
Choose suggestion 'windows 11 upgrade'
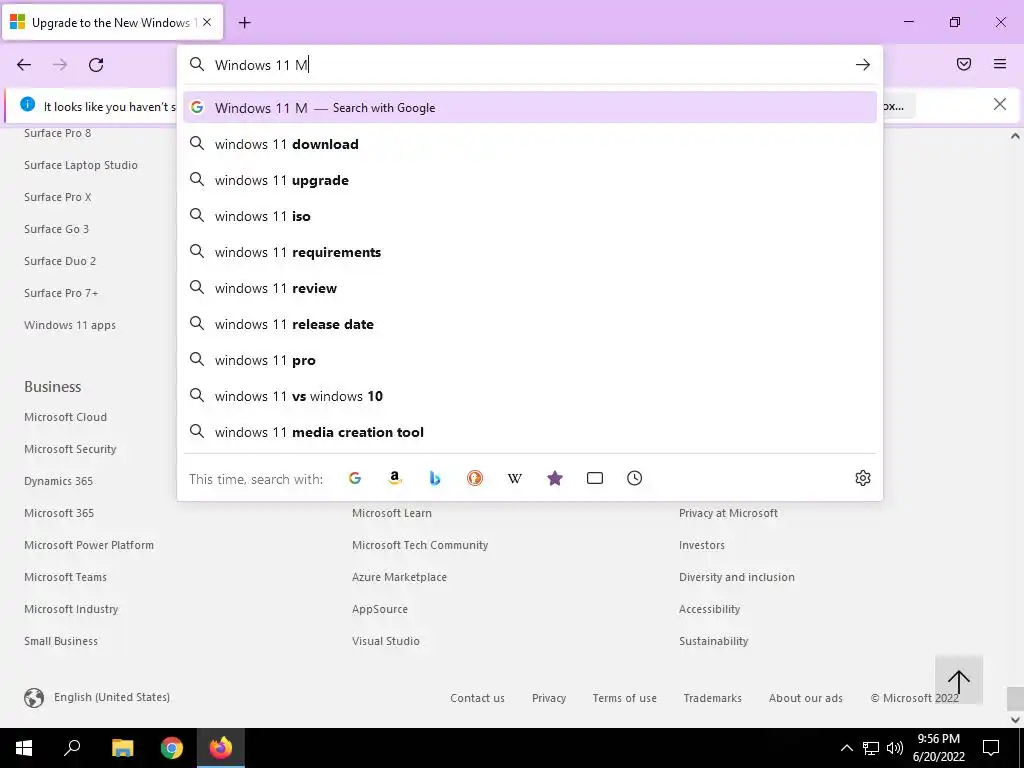530,180
